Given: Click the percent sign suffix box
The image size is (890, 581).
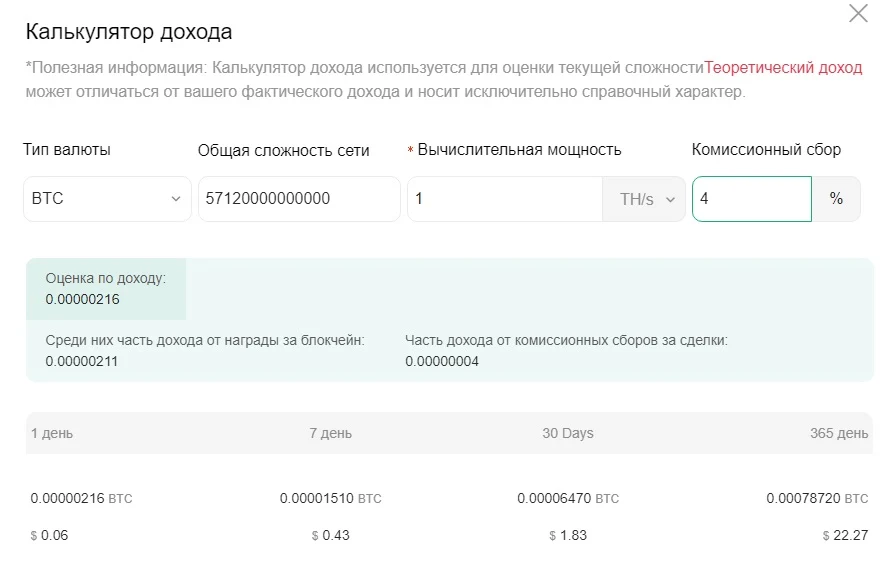Looking at the screenshot, I should pos(836,199).
